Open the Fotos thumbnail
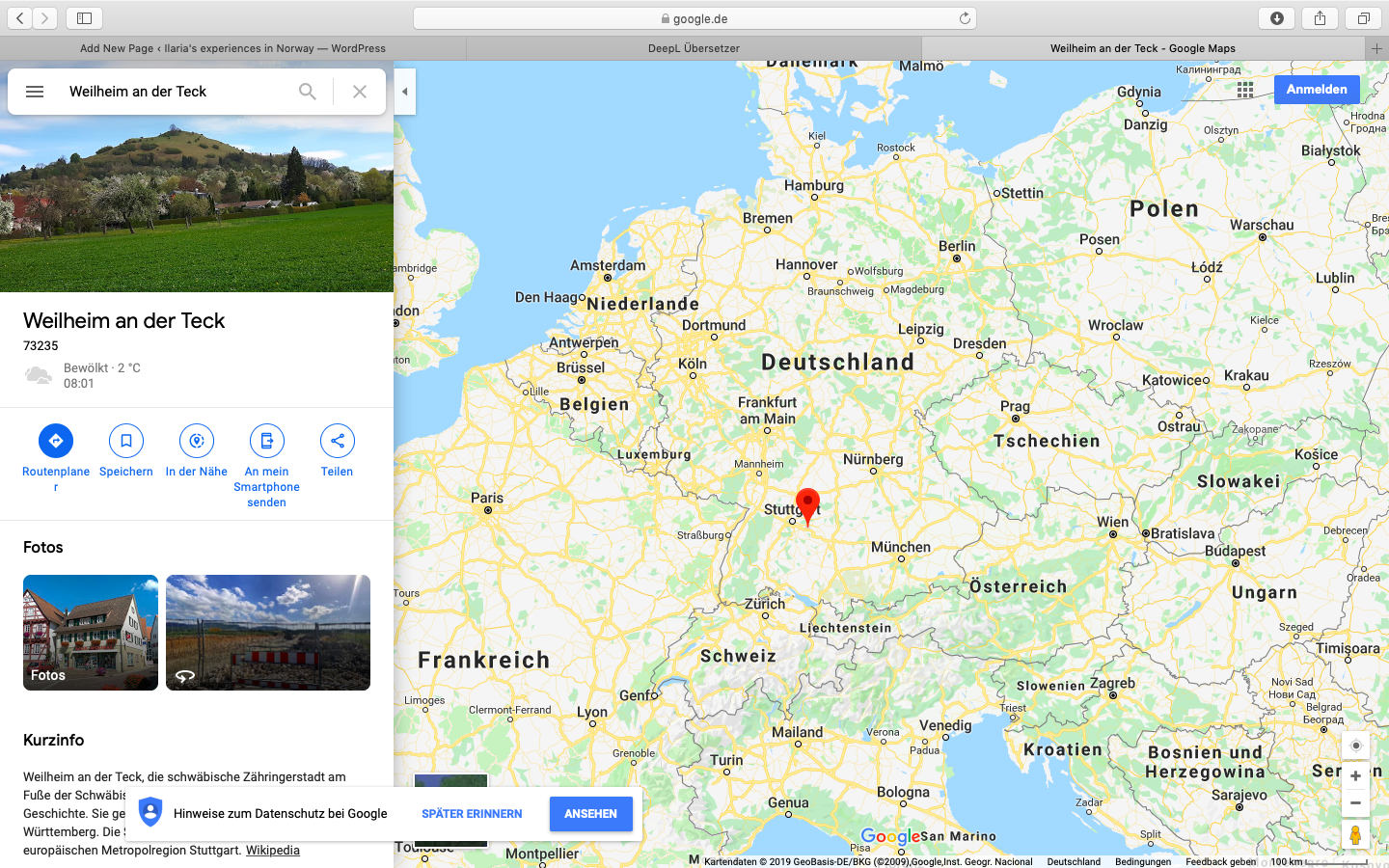The height and width of the screenshot is (868, 1389). [91, 633]
